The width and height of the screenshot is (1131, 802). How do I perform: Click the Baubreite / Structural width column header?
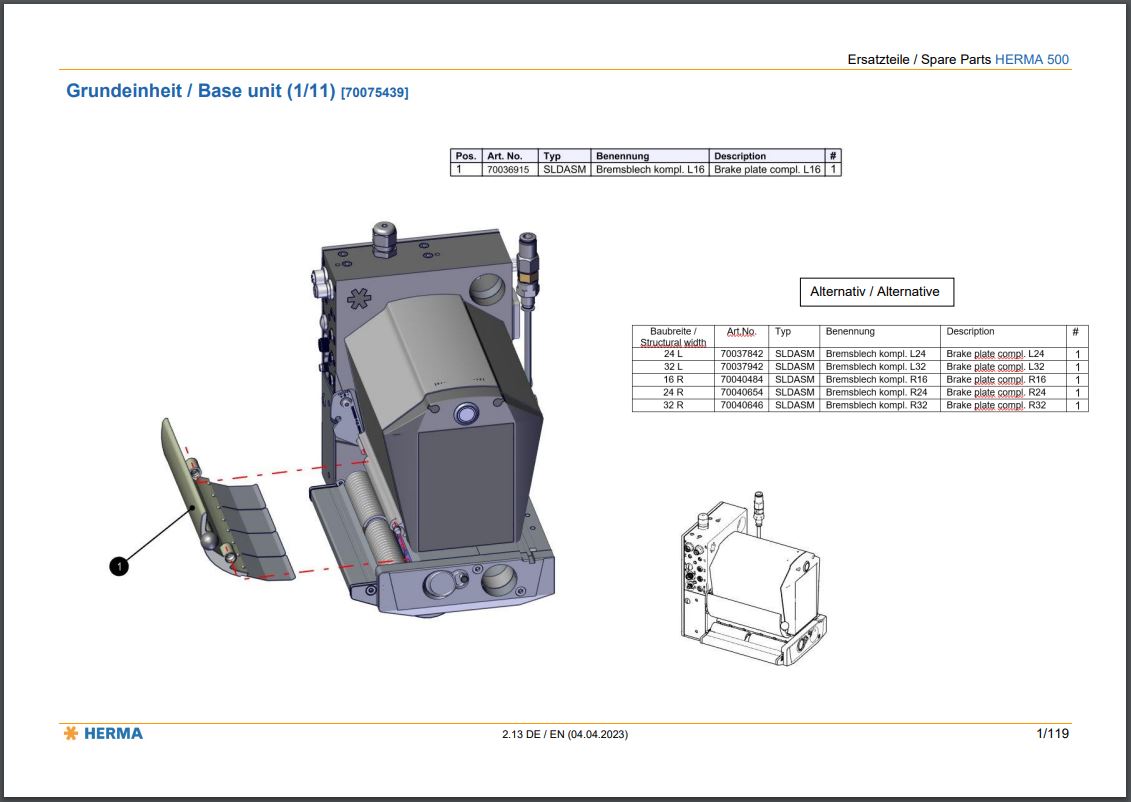673,336
